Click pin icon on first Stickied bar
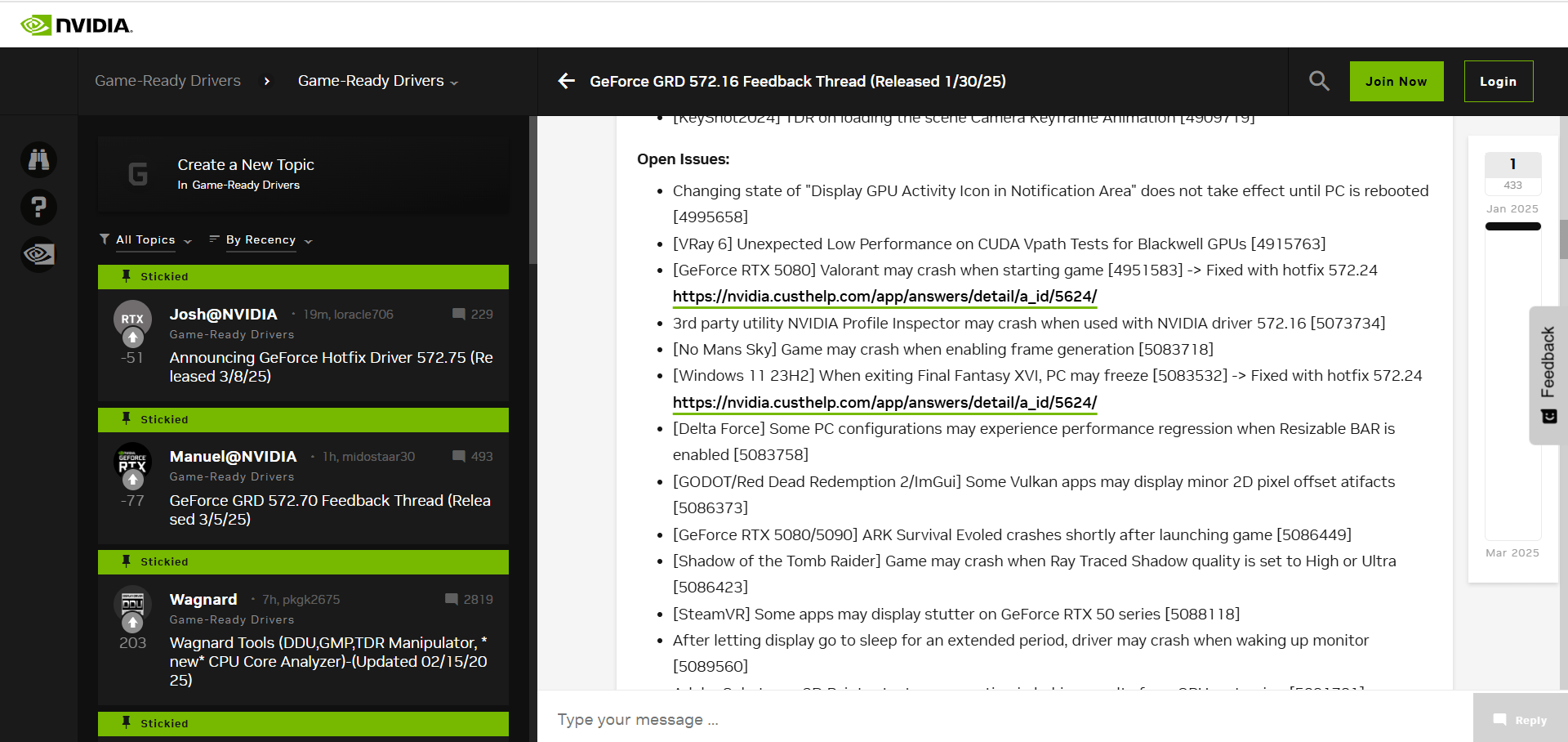The image size is (1568, 742). coord(126,276)
